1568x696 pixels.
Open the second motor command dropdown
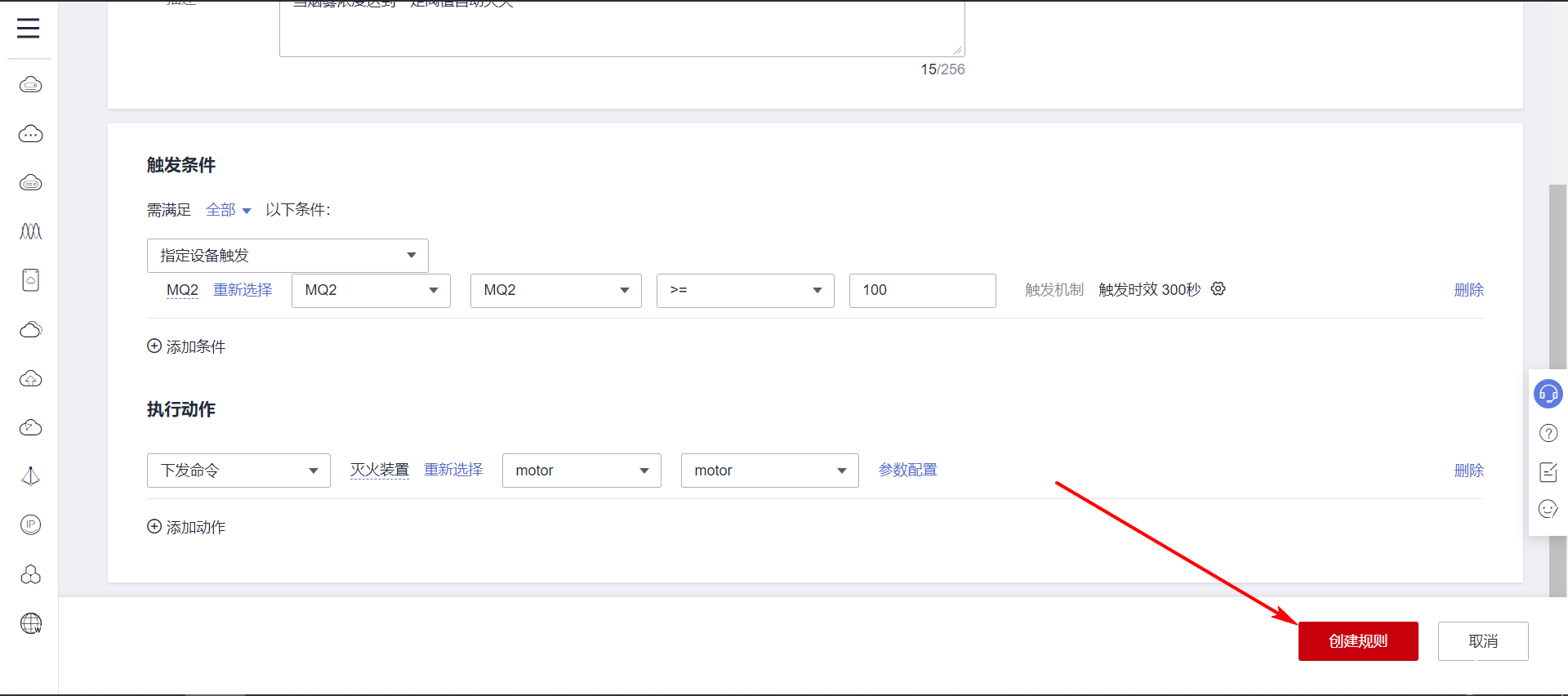click(770, 471)
